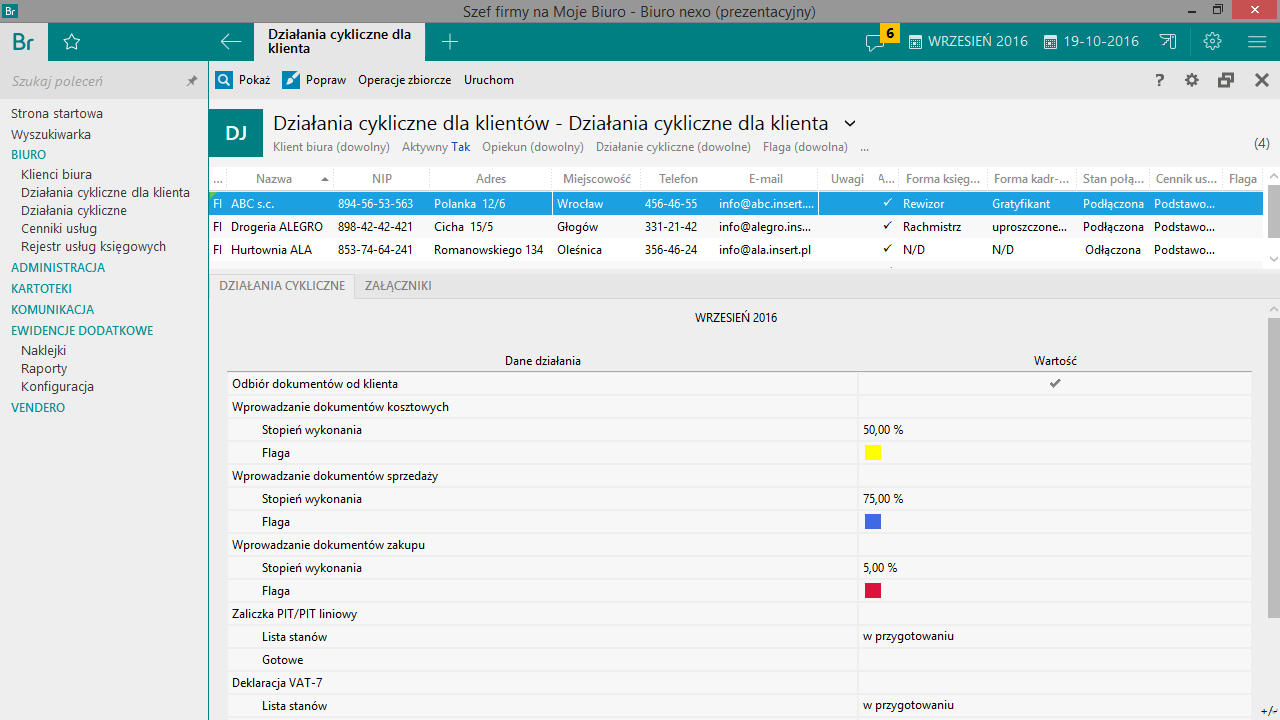Toggle active checkmark for ABC s.c.

coord(887,203)
